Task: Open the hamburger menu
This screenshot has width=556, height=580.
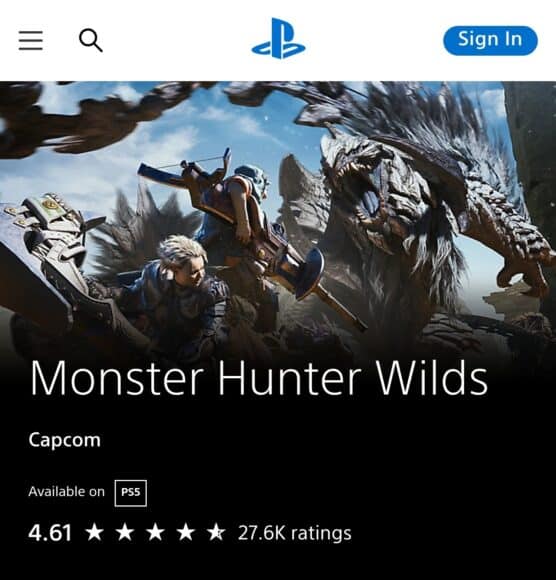Action: coord(31,40)
